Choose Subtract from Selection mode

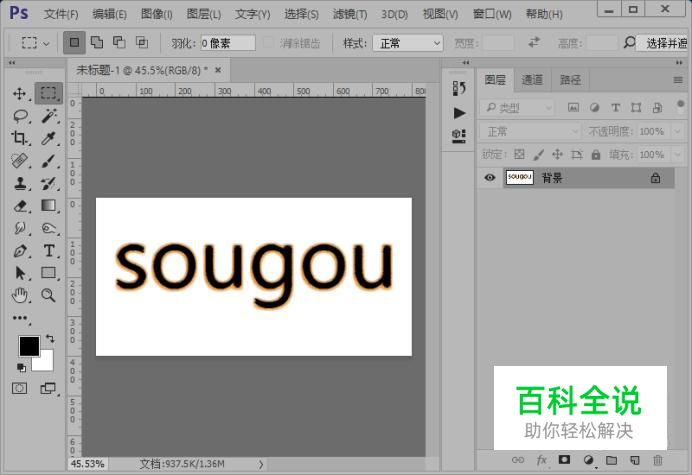pos(119,43)
